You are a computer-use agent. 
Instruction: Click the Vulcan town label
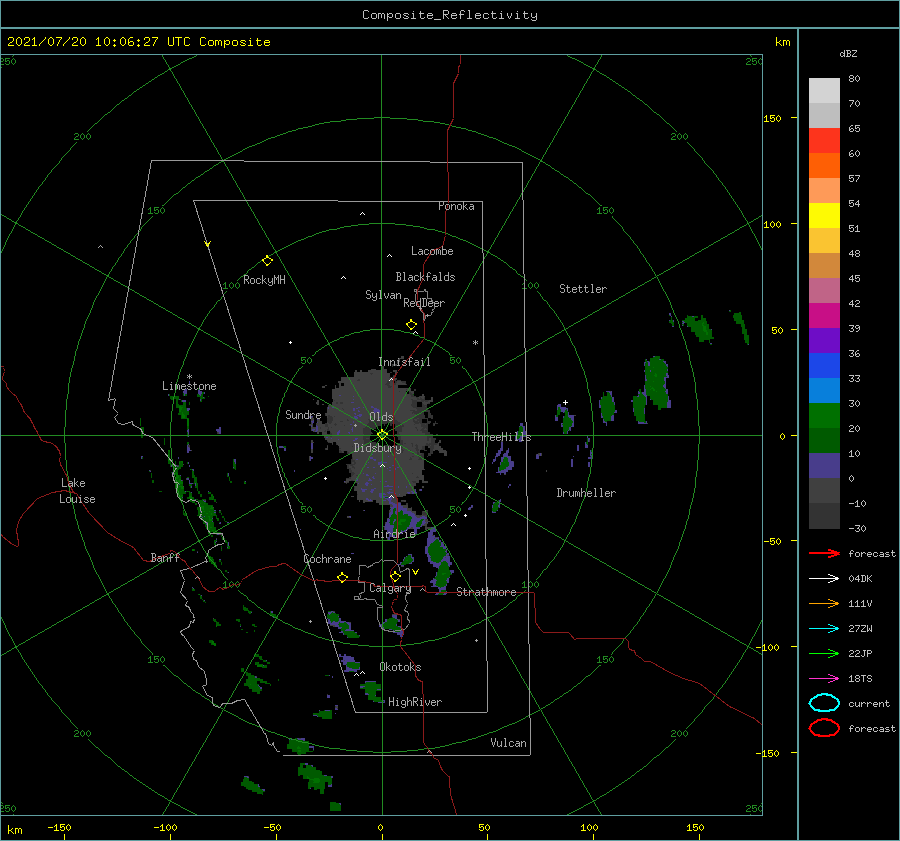pyautogui.click(x=509, y=743)
